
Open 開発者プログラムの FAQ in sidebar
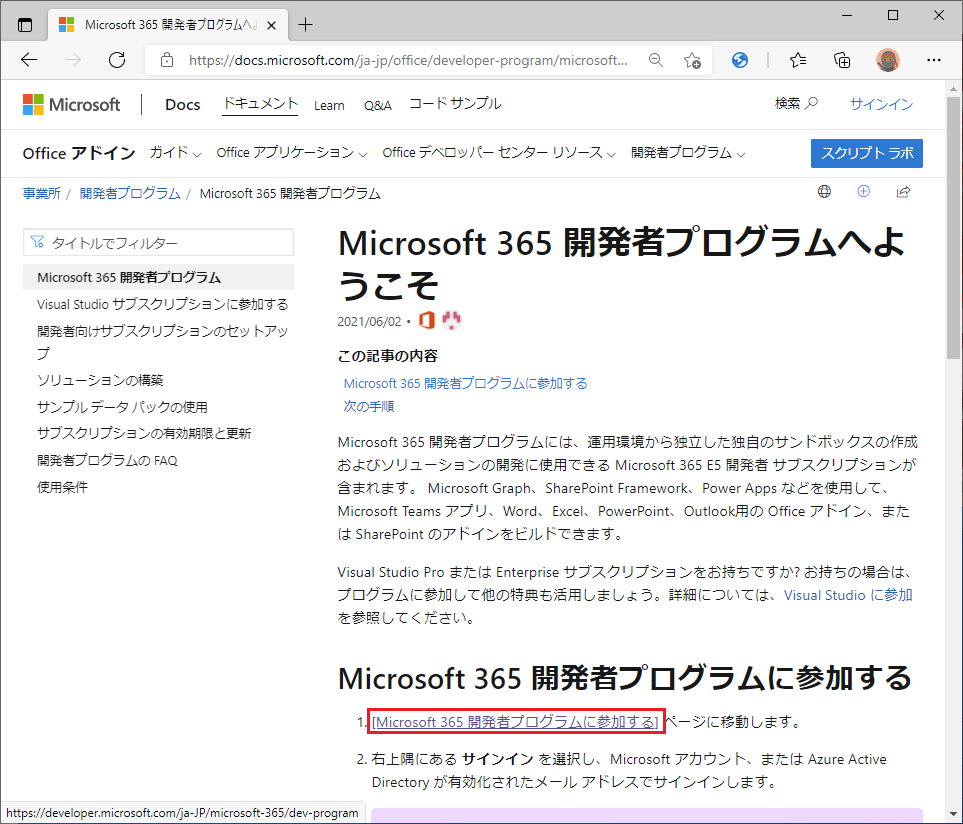(107, 461)
